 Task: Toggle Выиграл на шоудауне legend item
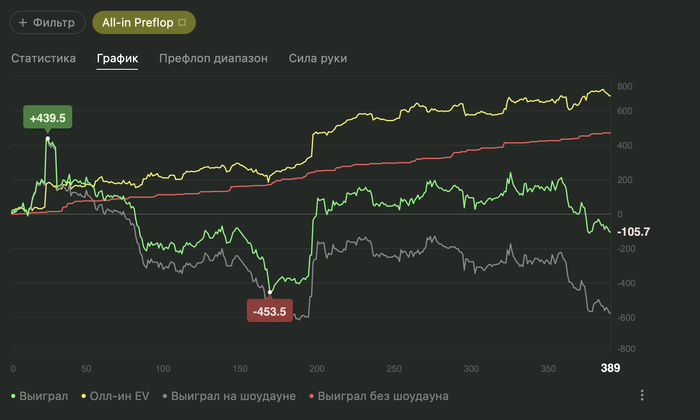click(233, 397)
